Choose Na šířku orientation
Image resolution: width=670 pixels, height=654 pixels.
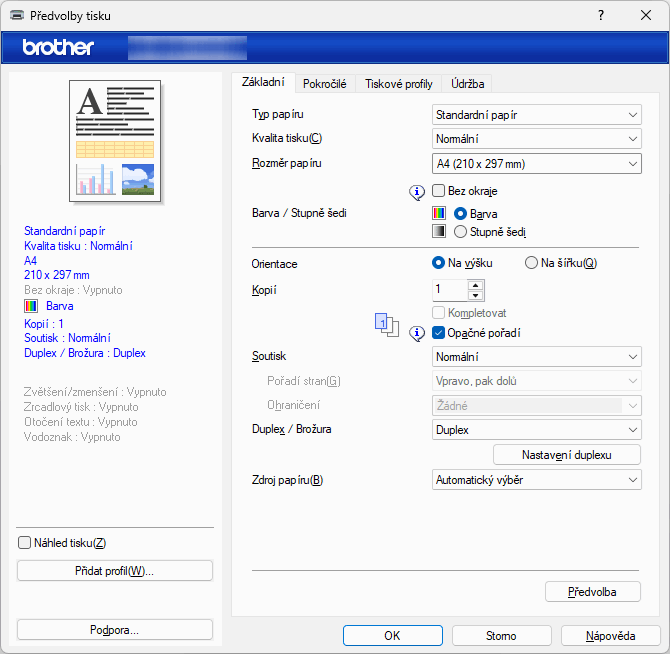pos(531,263)
